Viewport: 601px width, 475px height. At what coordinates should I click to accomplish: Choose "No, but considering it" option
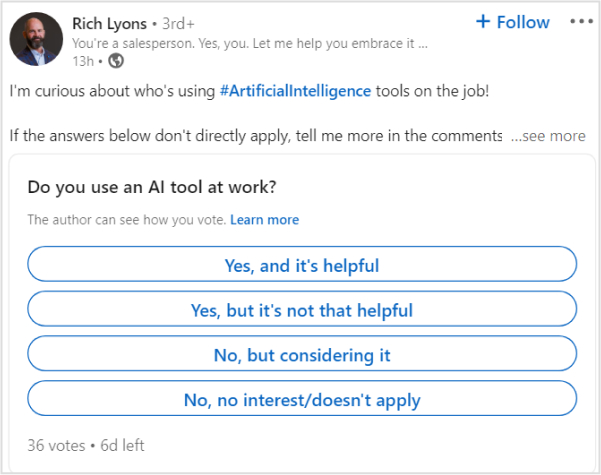[302, 355]
